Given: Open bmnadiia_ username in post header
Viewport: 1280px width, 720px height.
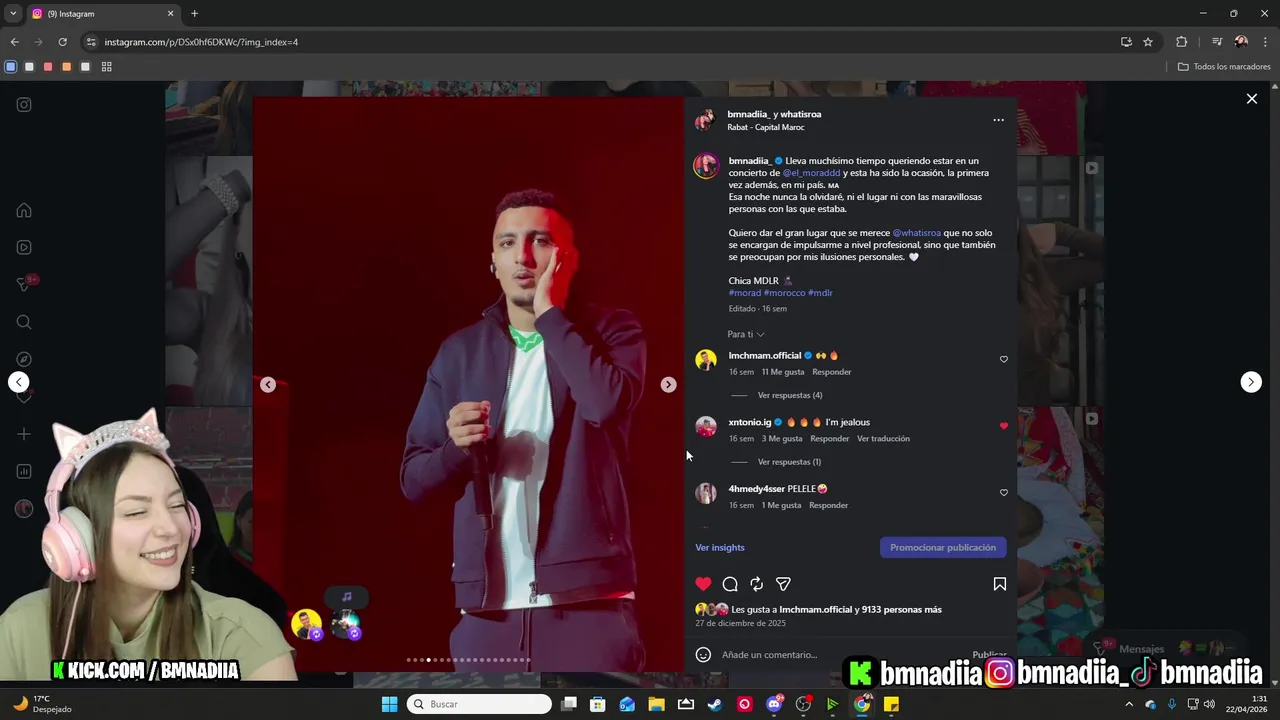Looking at the screenshot, I should coord(749,114).
